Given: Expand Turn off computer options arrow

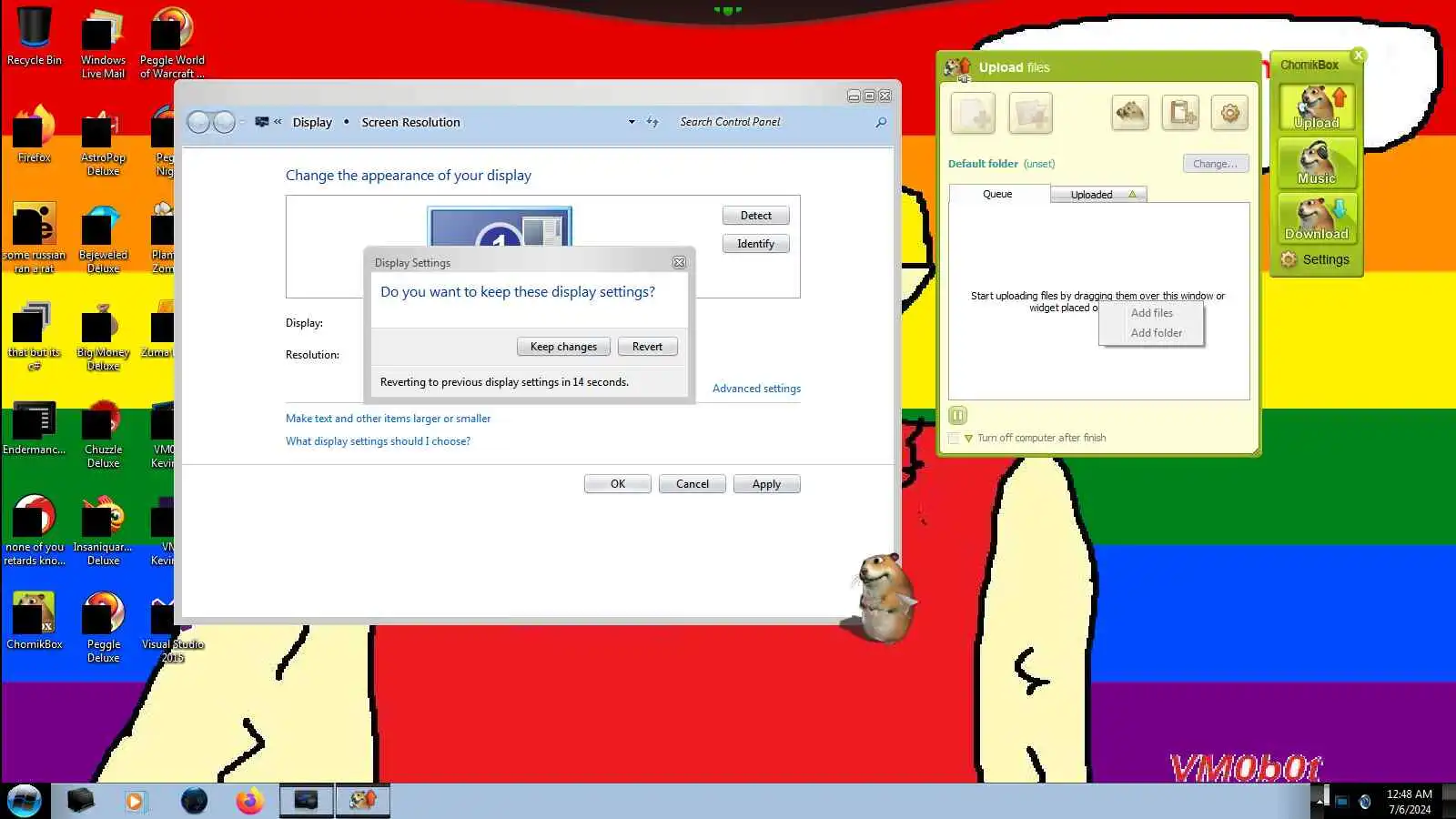Looking at the screenshot, I should (x=968, y=439).
